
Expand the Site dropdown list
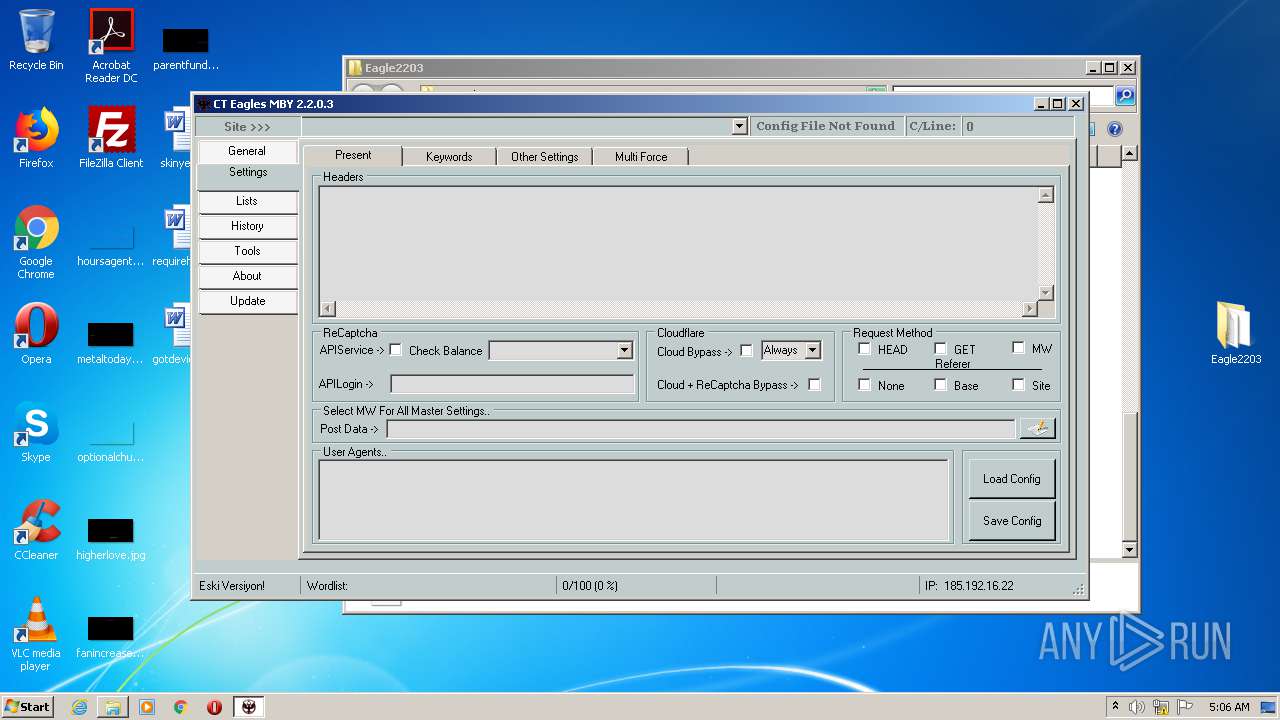pos(739,126)
